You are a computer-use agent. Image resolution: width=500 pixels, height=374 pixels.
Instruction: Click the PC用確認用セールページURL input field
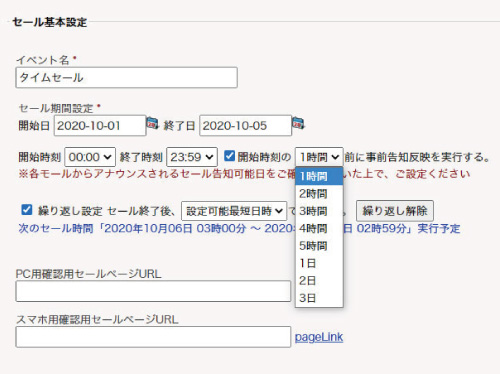[x=153, y=291]
